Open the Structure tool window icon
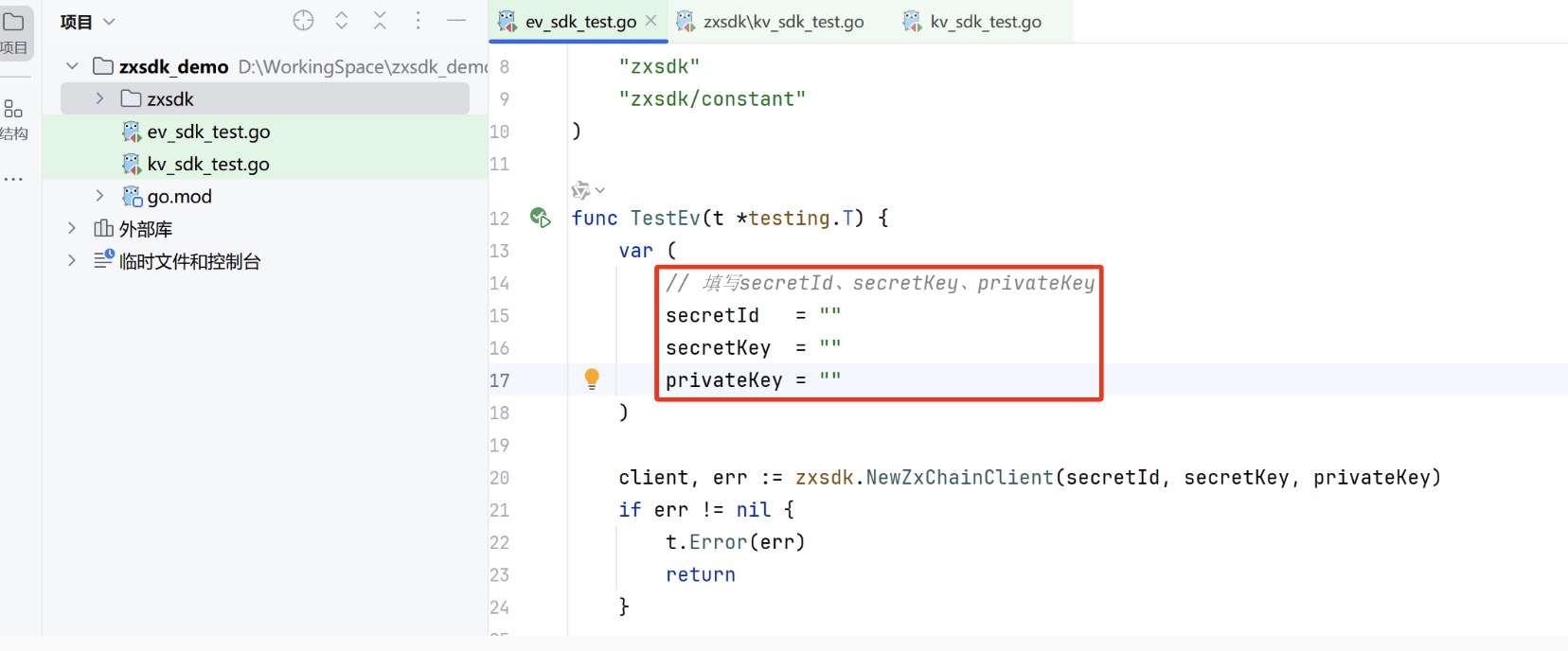 (13, 109)
